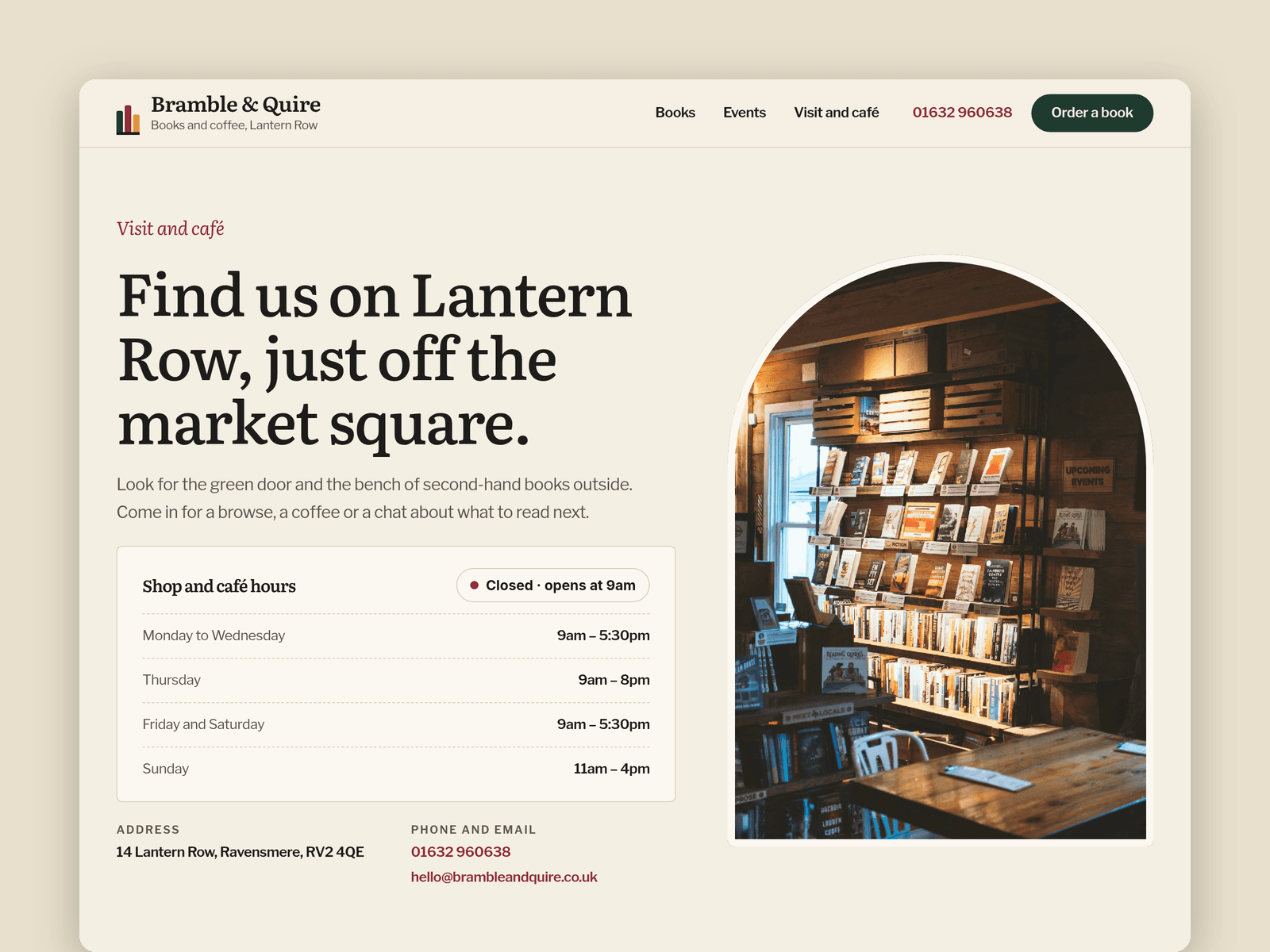
Task: Click the Closed · opens at 9am badge
Action: click(x=552, y=585)
